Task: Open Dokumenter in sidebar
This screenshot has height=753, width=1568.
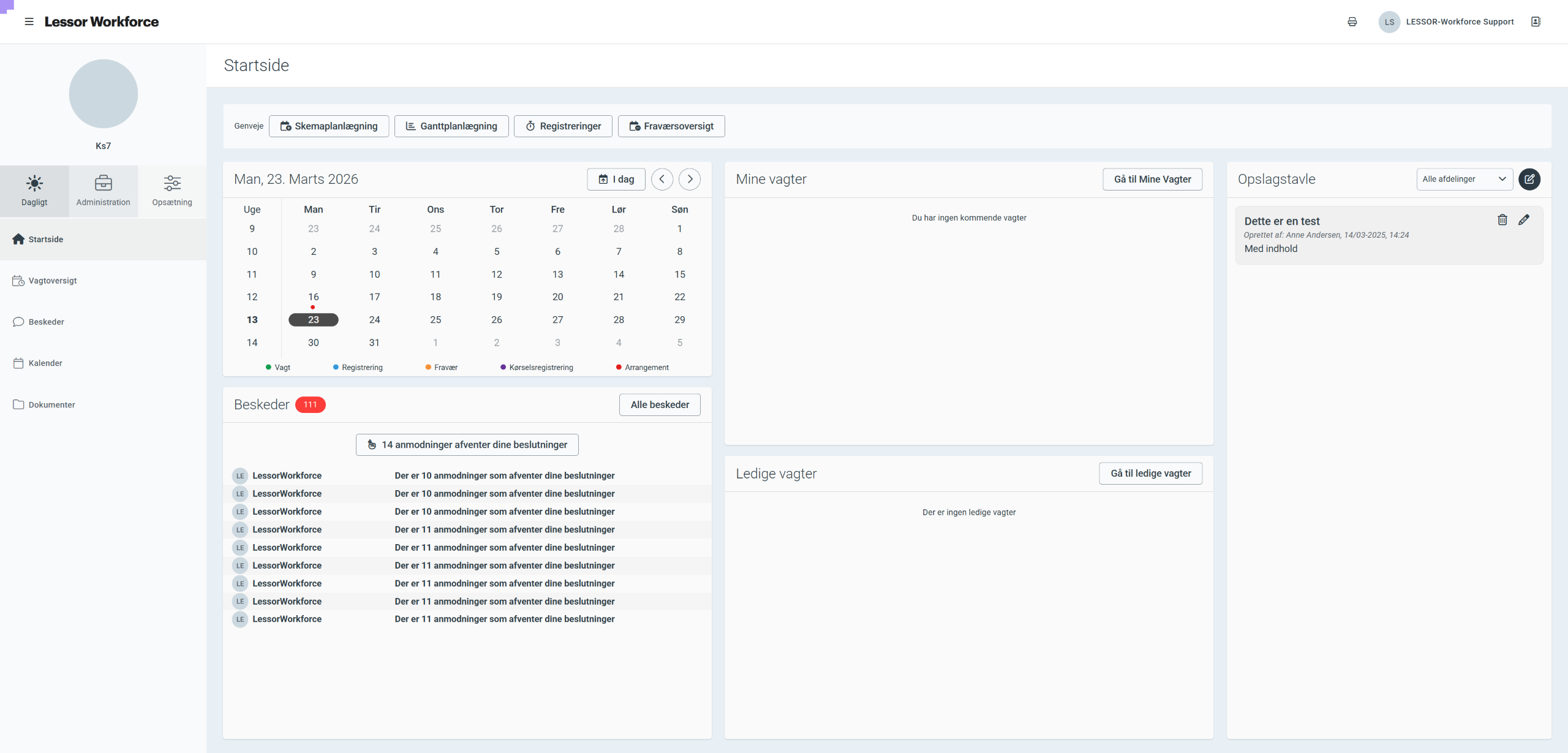Action: pos(51,404)
